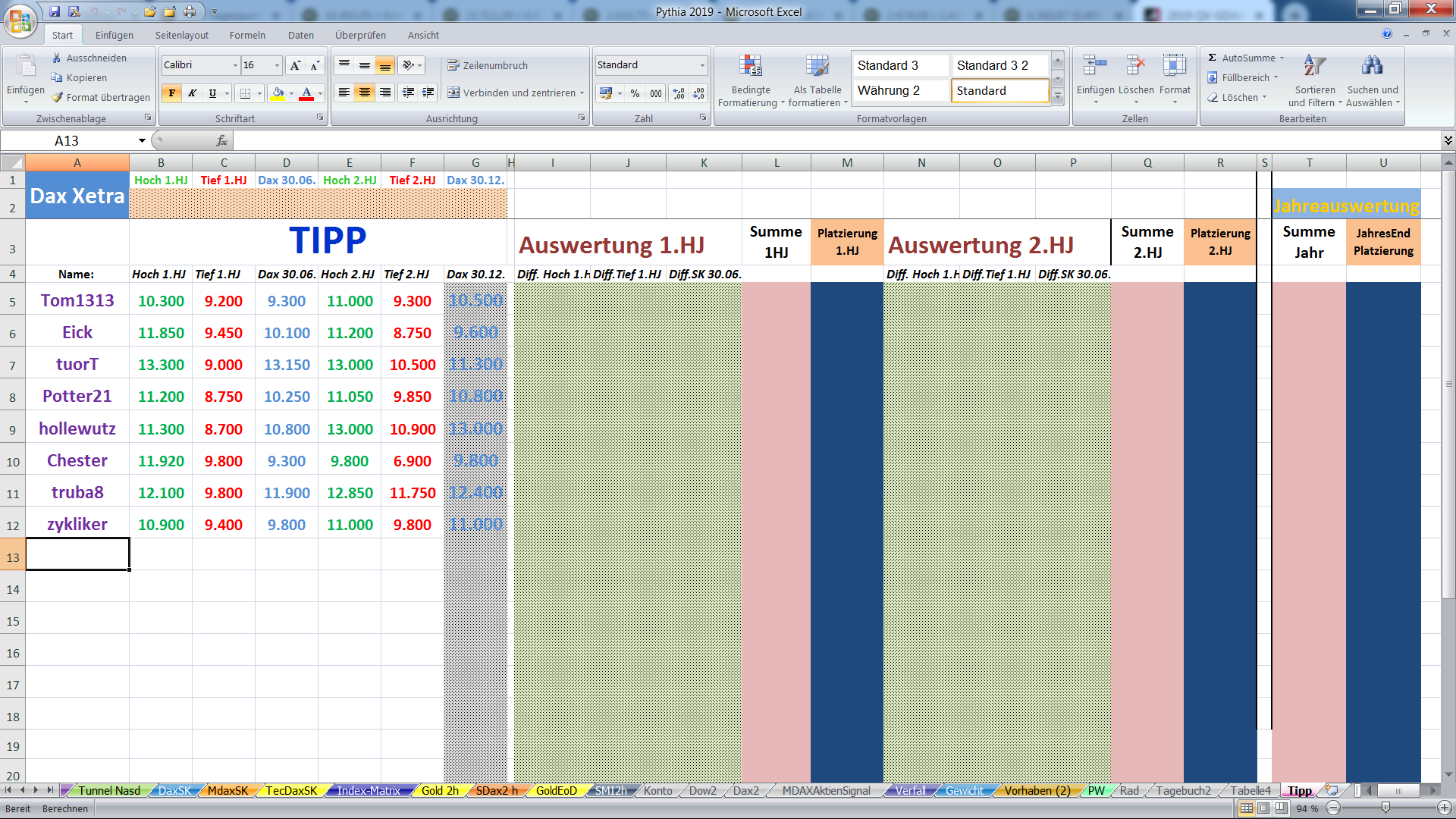Switch to the Formeln ribbon tab

point(247,35)
